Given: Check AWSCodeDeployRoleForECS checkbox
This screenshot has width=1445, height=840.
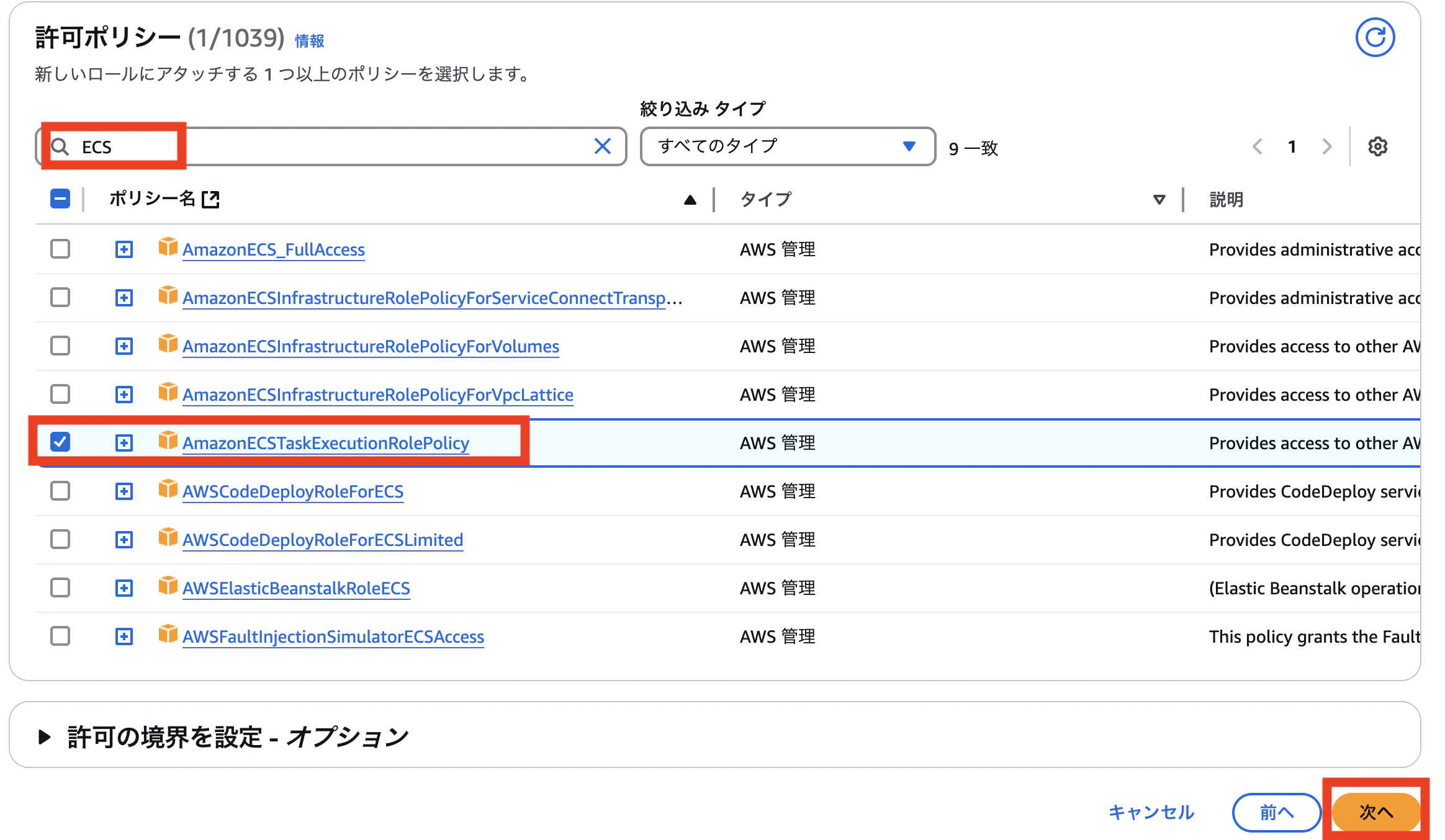Looking at the screenshot, I should coord(60,491).
